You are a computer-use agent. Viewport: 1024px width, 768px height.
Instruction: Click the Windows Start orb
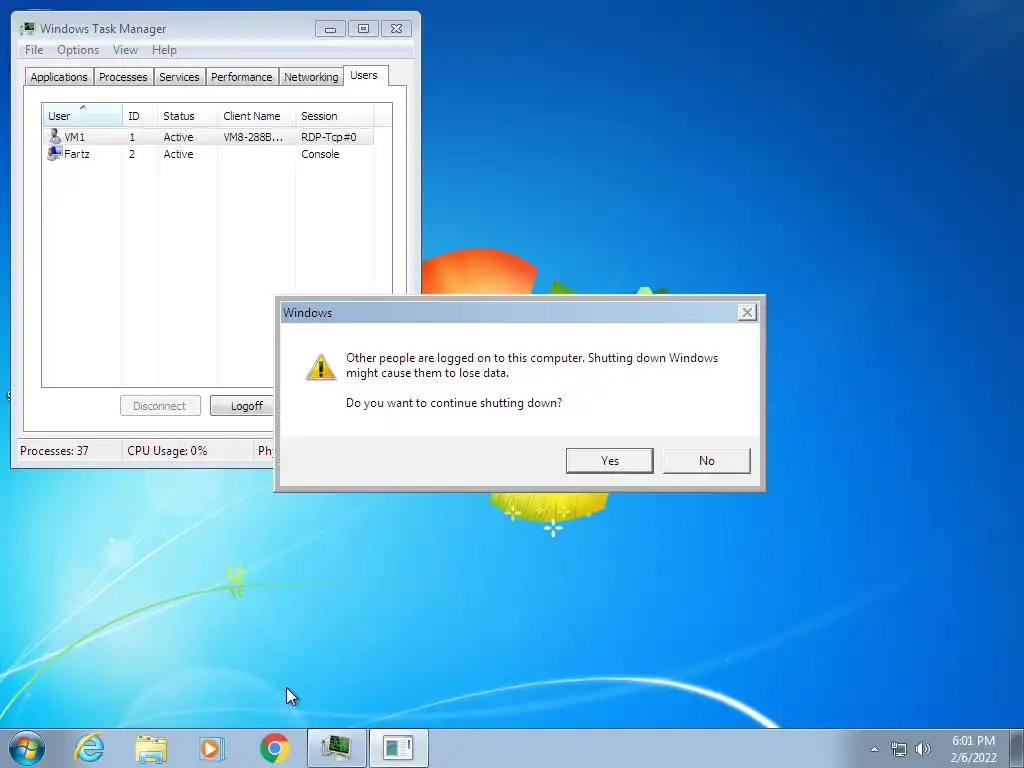click(26, 748)
